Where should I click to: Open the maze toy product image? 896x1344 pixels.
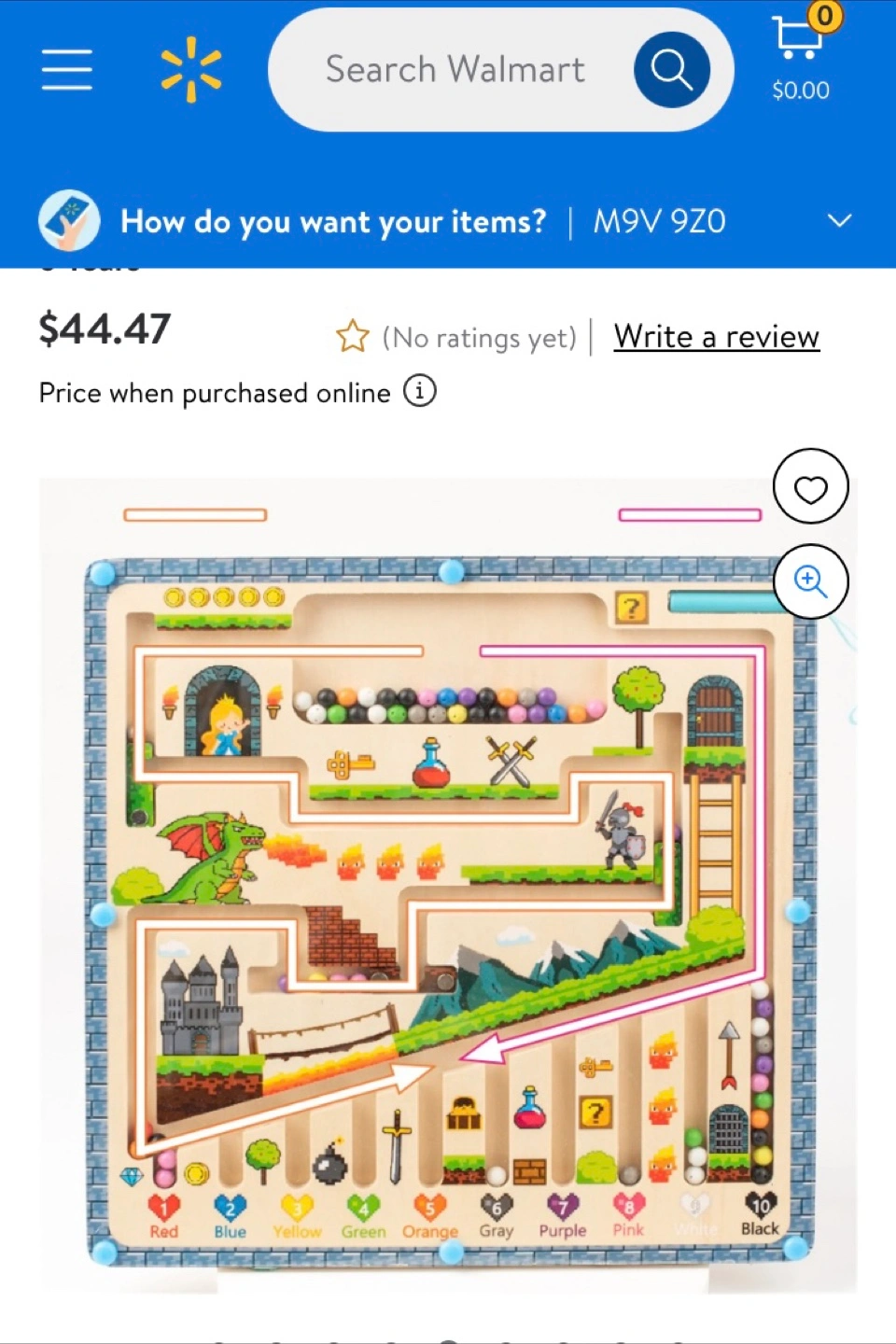448,886
